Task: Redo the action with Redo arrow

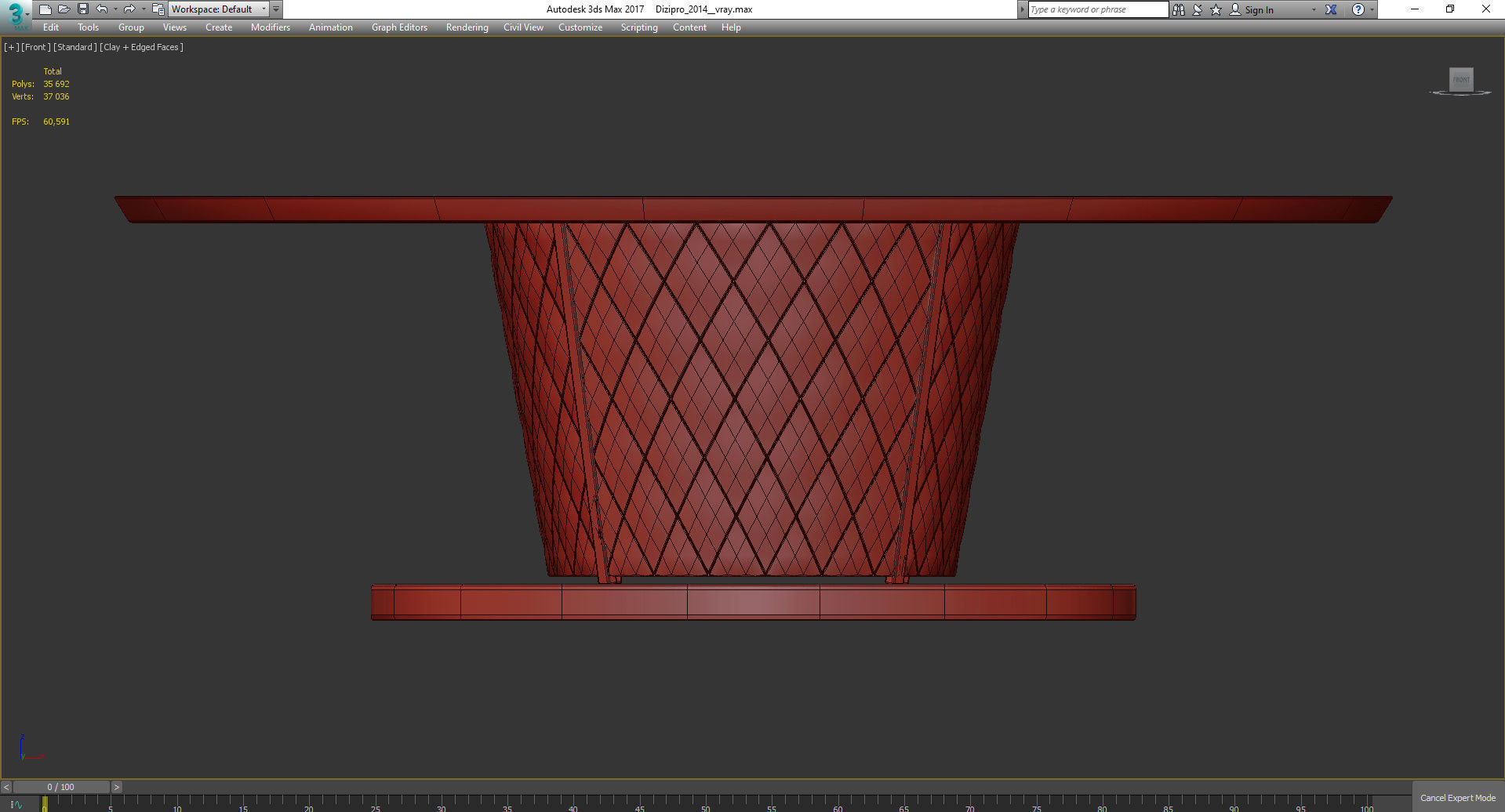Action: [x=129, y=9]
